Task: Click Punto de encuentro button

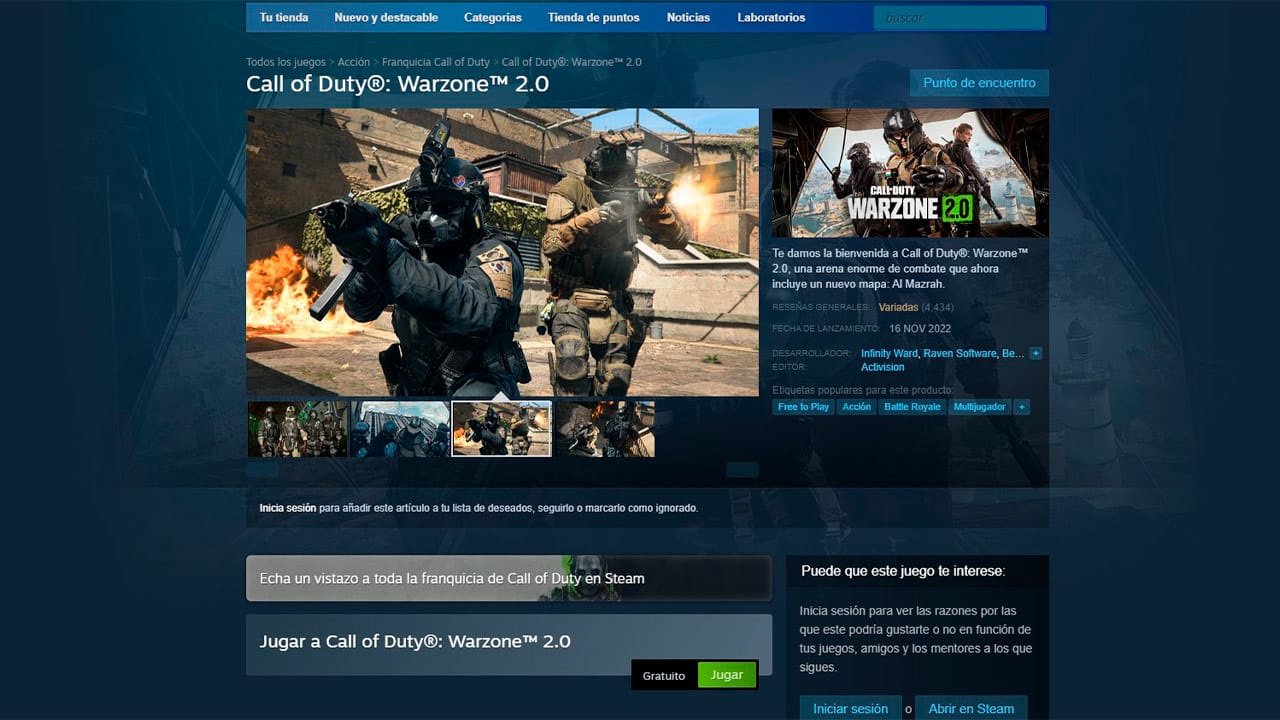Action: 978,82
